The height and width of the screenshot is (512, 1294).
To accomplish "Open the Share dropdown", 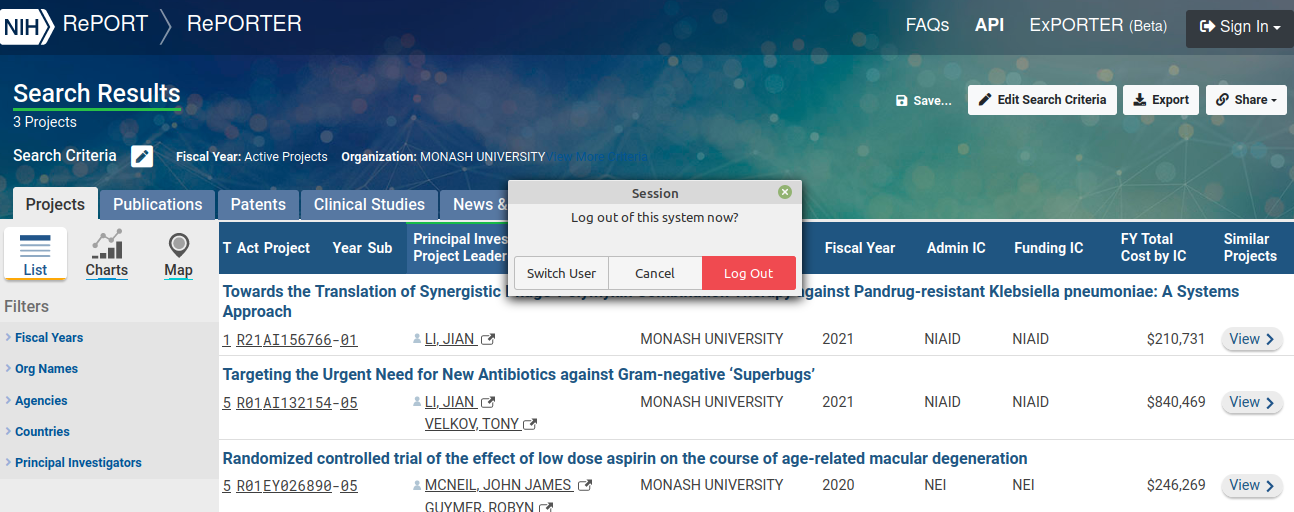I will [1246, 100].
